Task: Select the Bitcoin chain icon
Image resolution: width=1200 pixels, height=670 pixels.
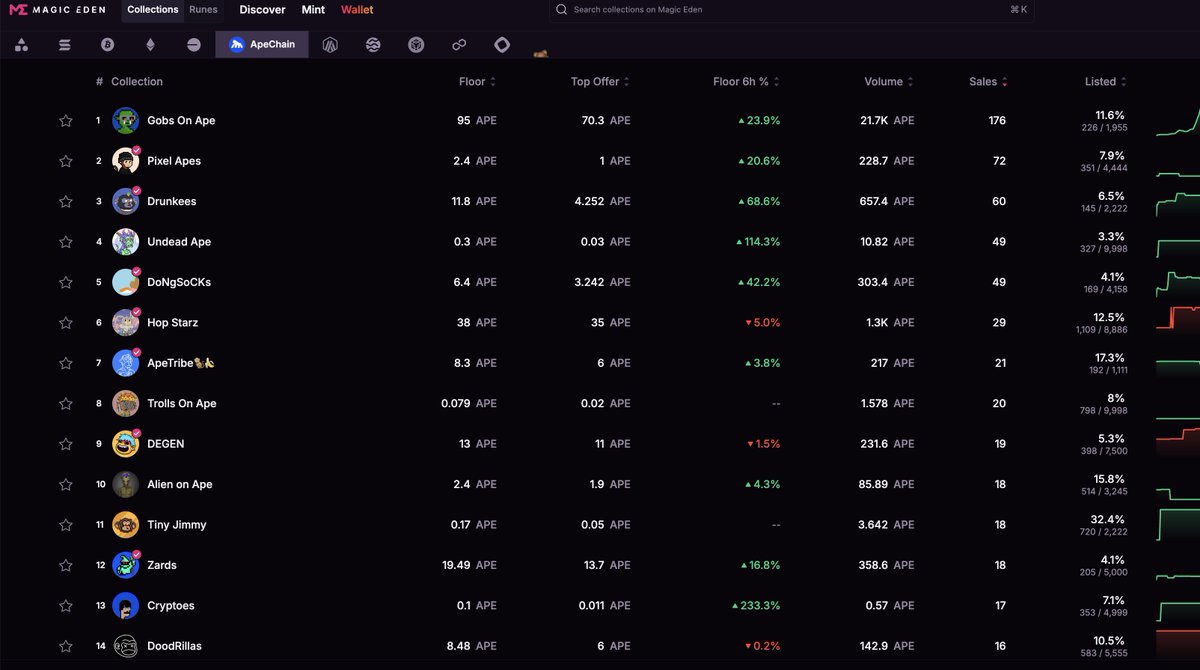Action: coord(107,44)
